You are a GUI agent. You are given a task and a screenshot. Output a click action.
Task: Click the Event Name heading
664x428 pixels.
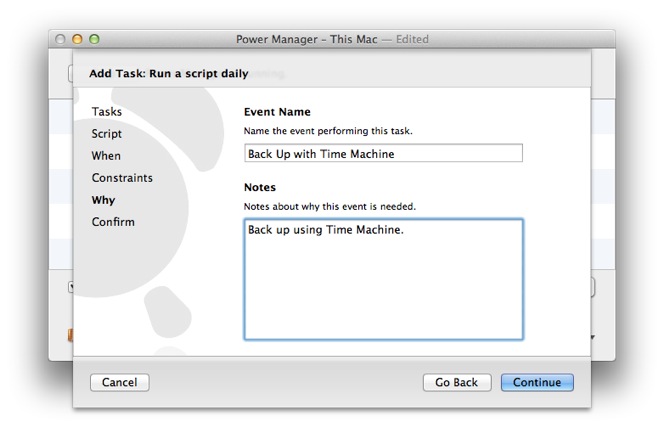pos(277,112)
